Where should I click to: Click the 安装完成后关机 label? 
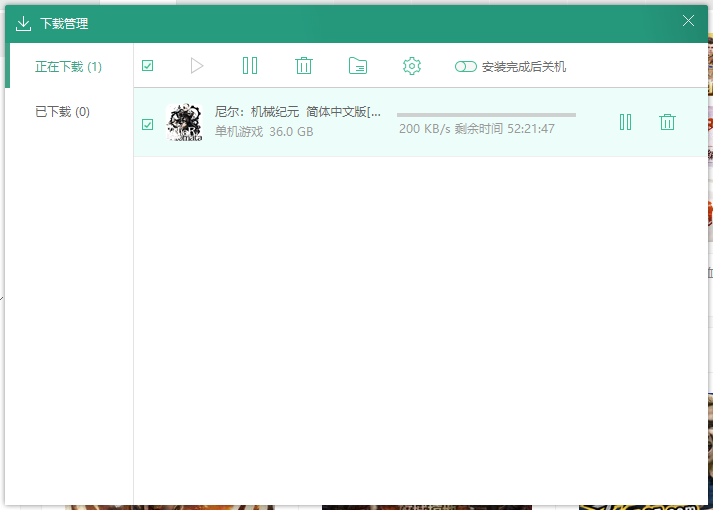point(524,67)
